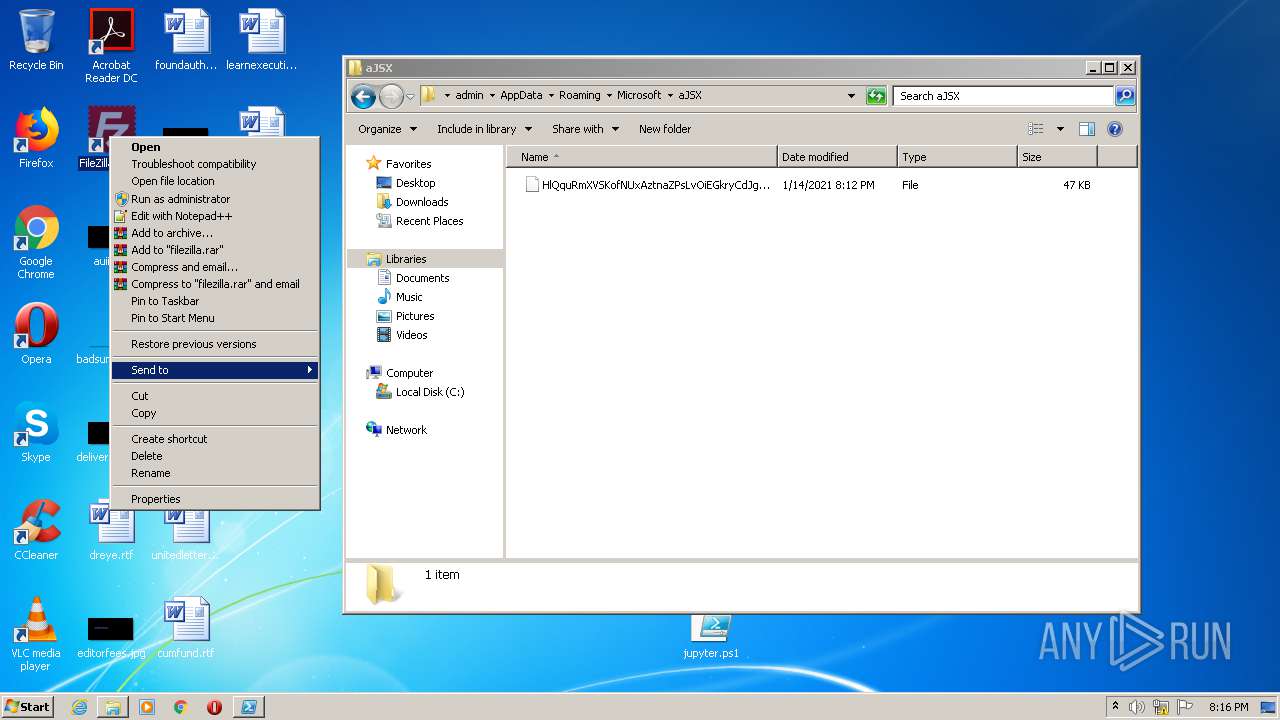Click the Explorer Back navigation arrow

363,96
